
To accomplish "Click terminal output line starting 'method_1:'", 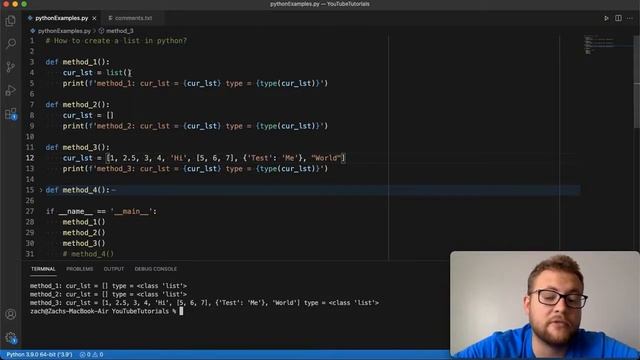I will tap(108, 286).
